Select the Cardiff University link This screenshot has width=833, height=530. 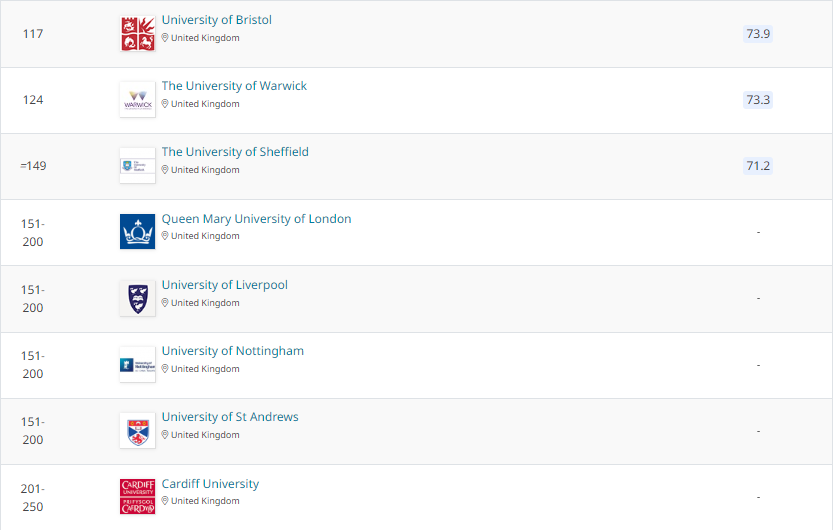click(x=210, y=484)
